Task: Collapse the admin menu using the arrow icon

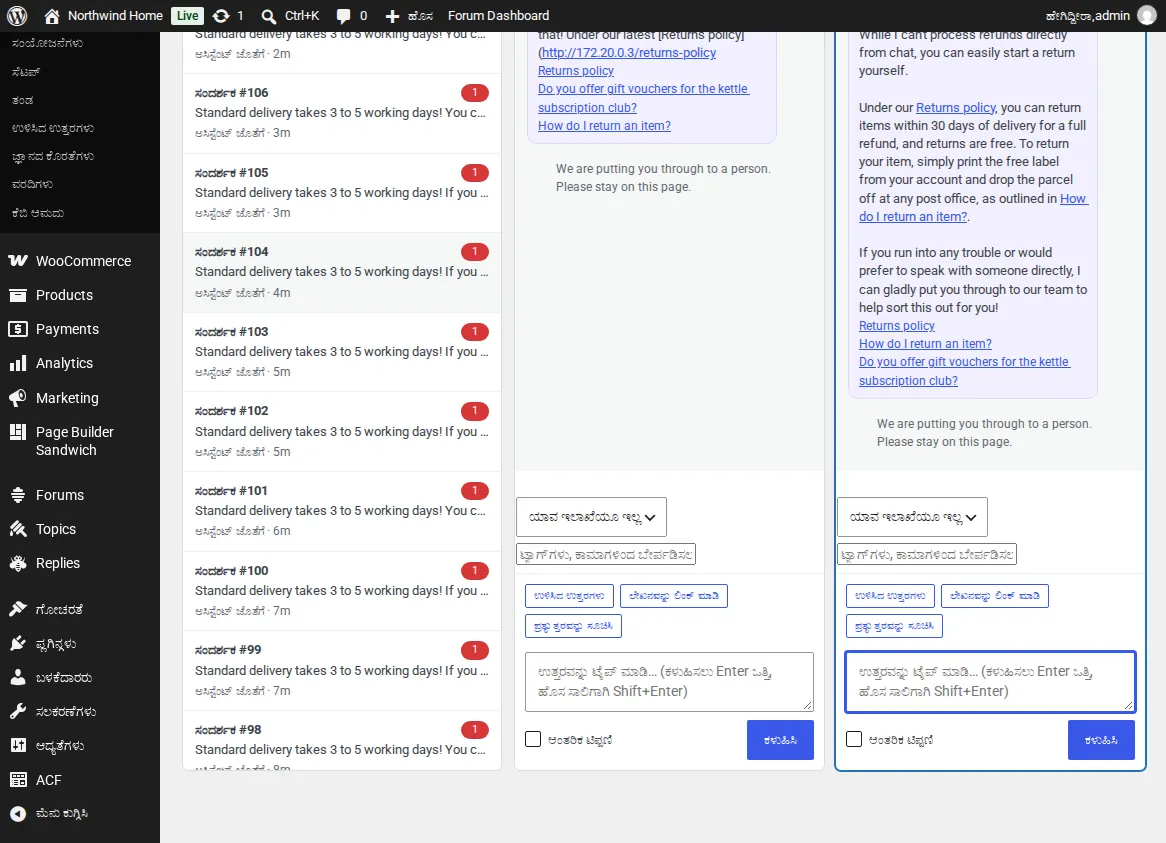Action: point(18,814)
